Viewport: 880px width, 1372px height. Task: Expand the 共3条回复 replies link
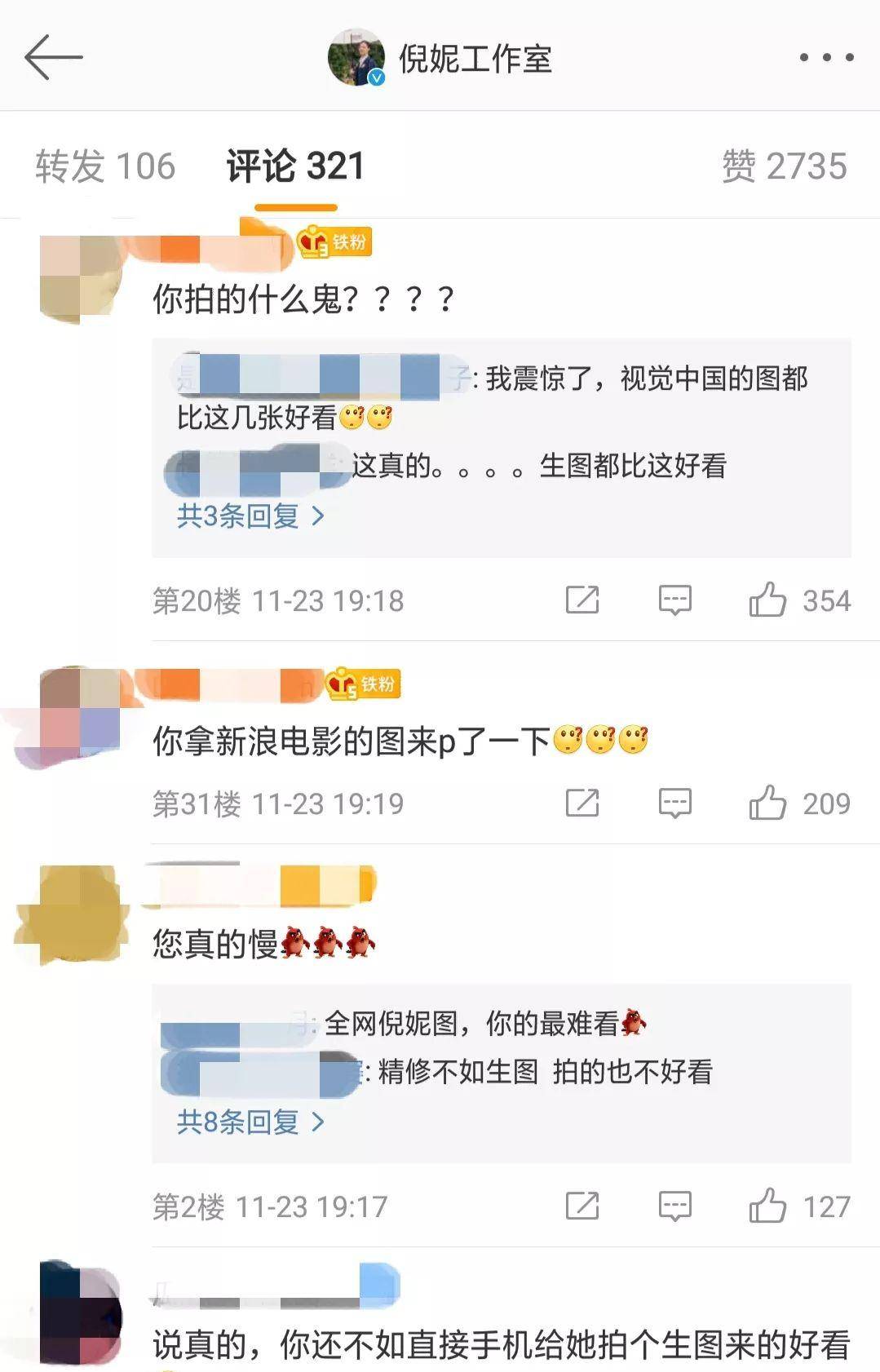250,516
